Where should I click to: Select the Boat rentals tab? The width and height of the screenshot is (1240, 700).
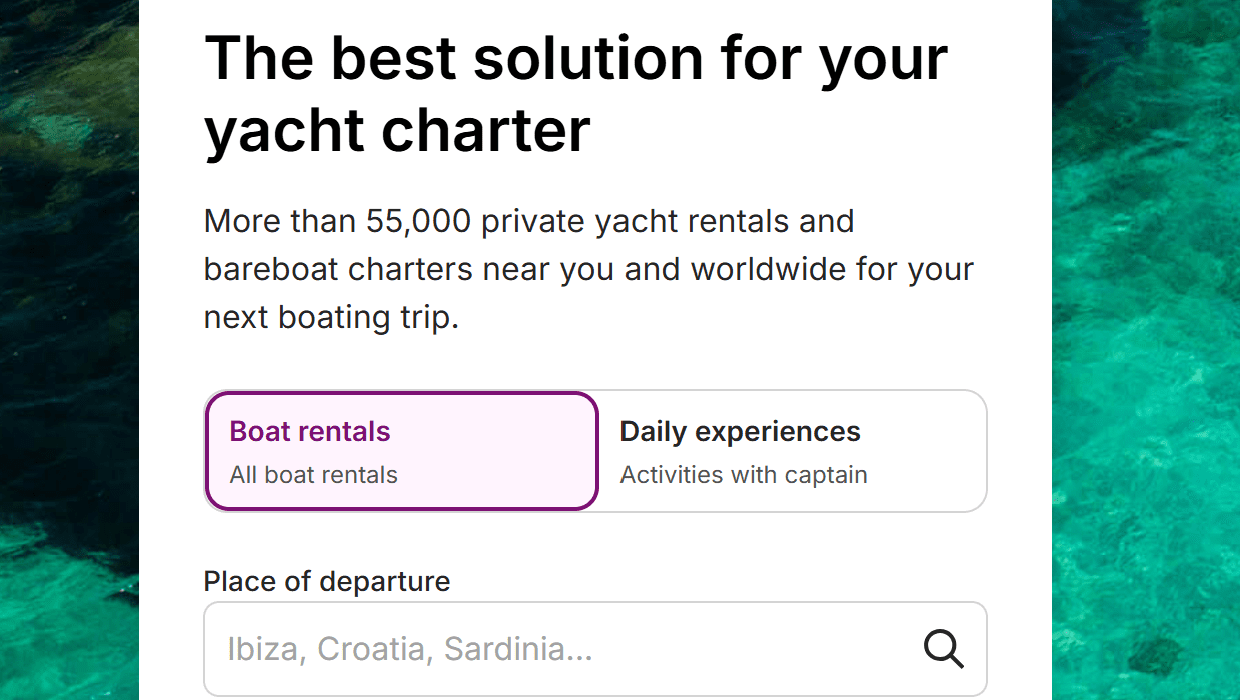point(401,451)
